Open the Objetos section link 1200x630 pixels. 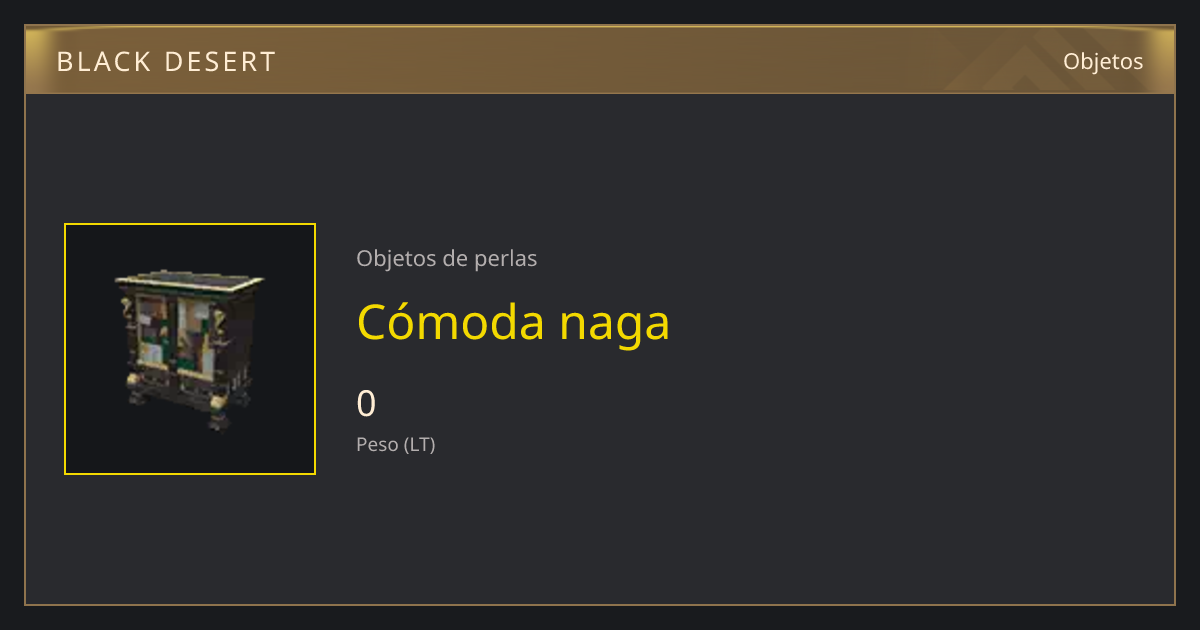pyautogui.click(x=1103, y=61)
